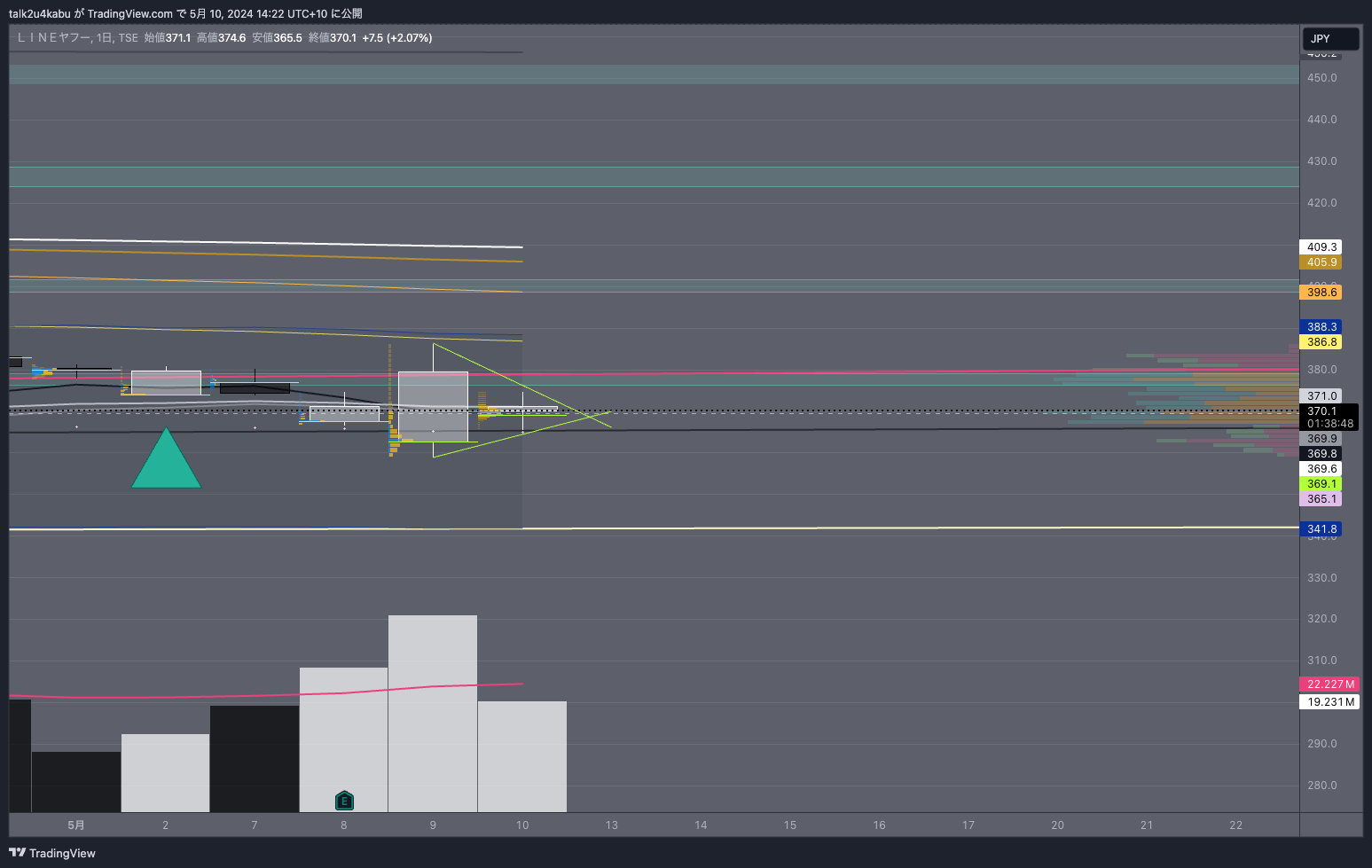Click the 330.0 axis price

coord(1321,578)
